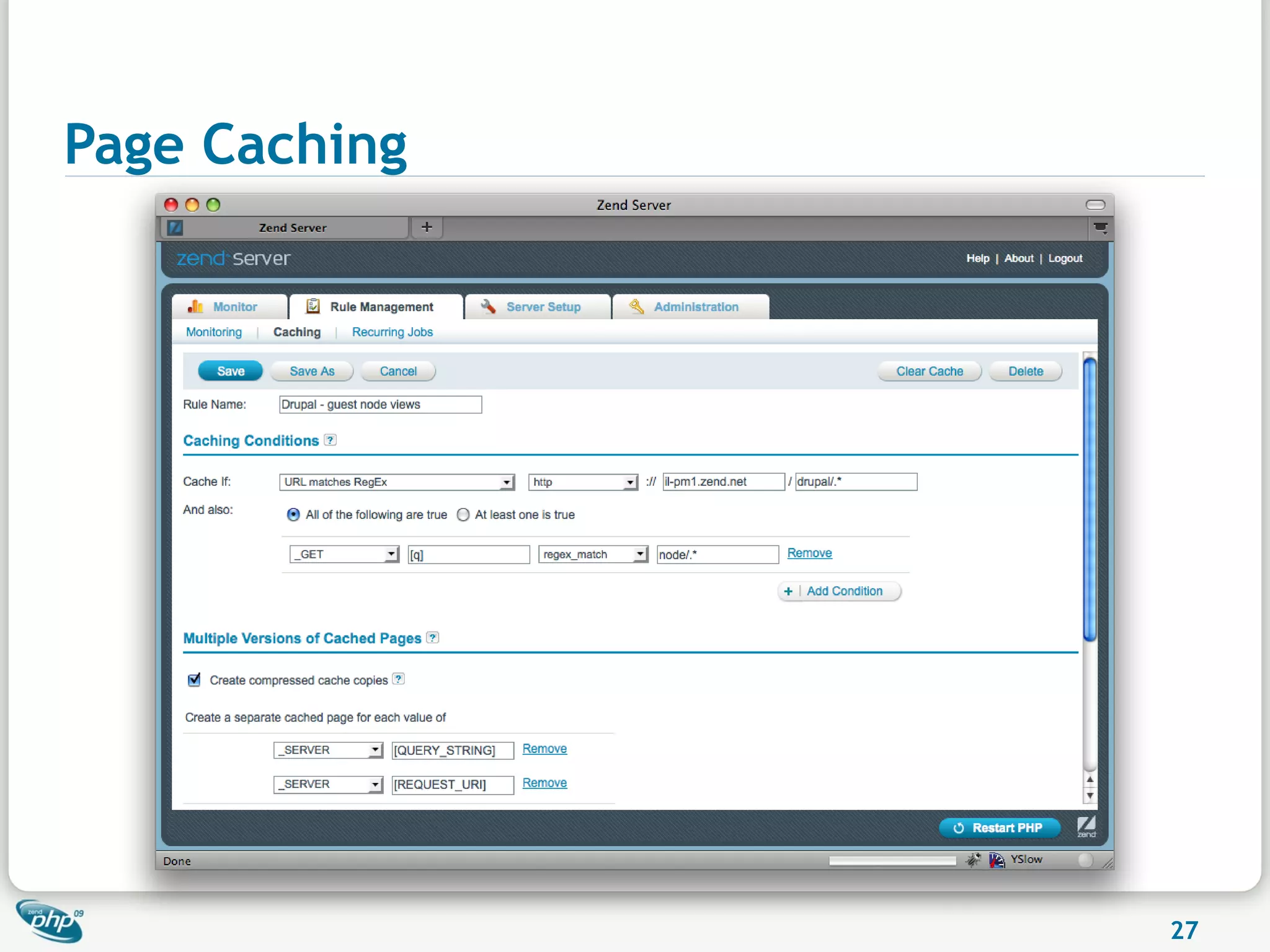Click the Zend logo icon near Restart PHP
The height and width of the screenshot is (952, 1270).
tap(1086, 827)
